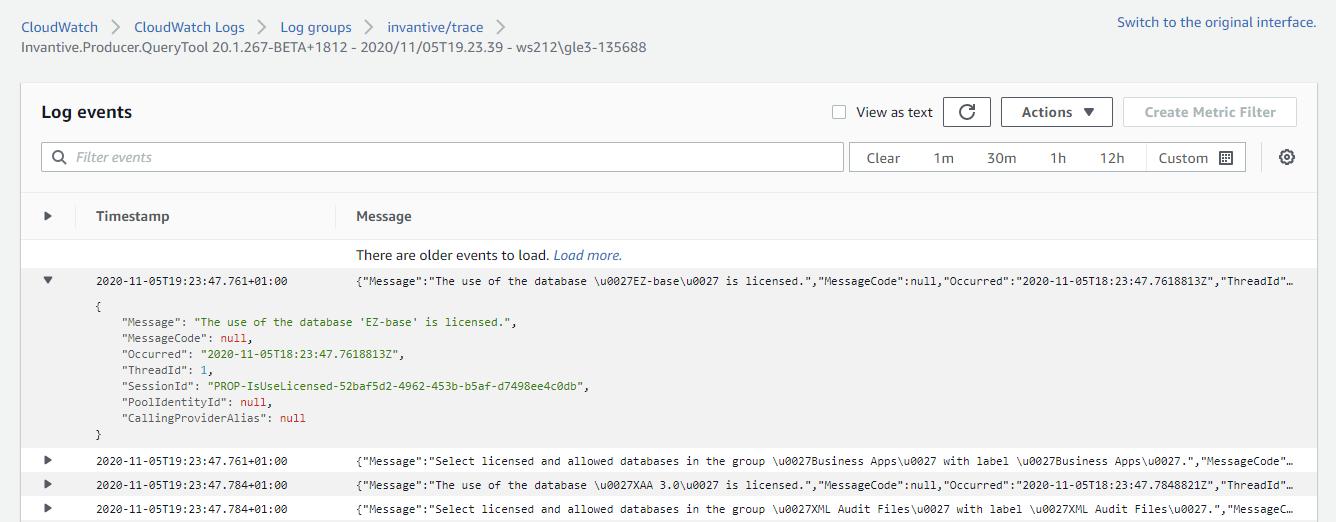Viewport: 1336px width, 522px height.
Task: Open the Custom time range picker
Action: 1195,158
